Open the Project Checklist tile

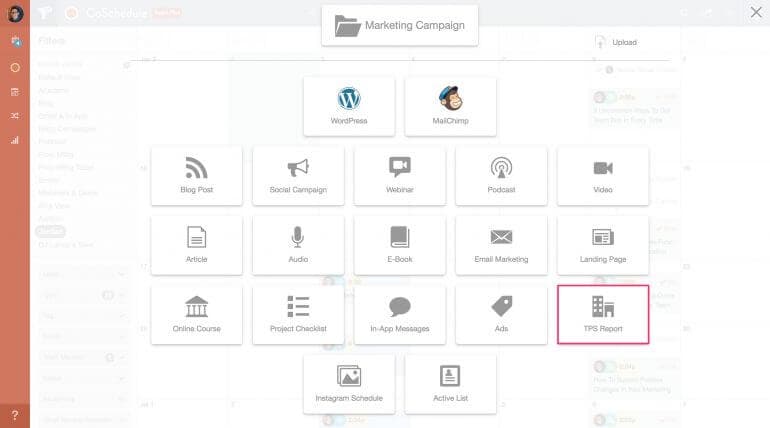pyautogui.click(x=298, y=314)
